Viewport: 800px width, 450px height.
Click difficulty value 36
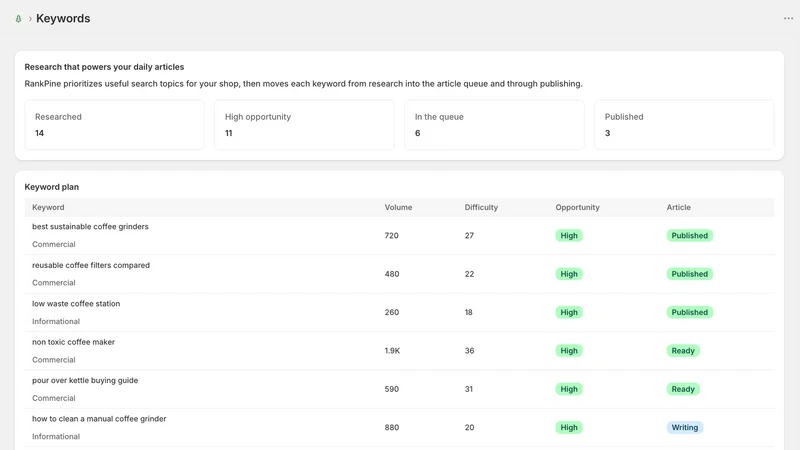pos(469,351)
